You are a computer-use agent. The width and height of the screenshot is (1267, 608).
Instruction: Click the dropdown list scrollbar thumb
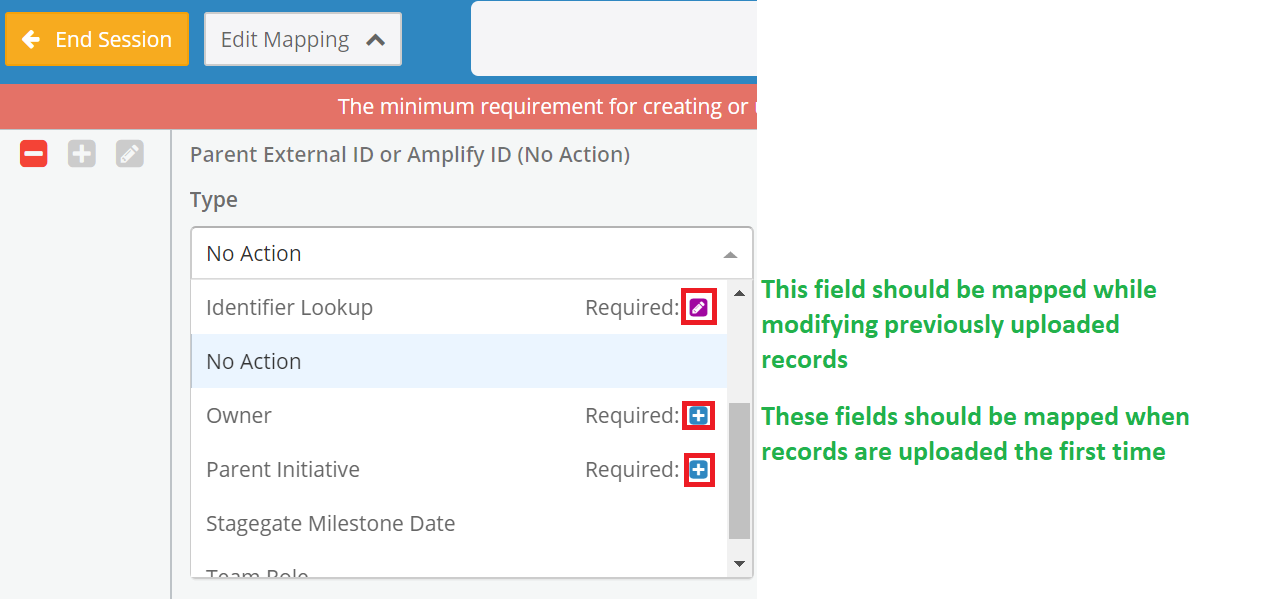coord(739,470)
